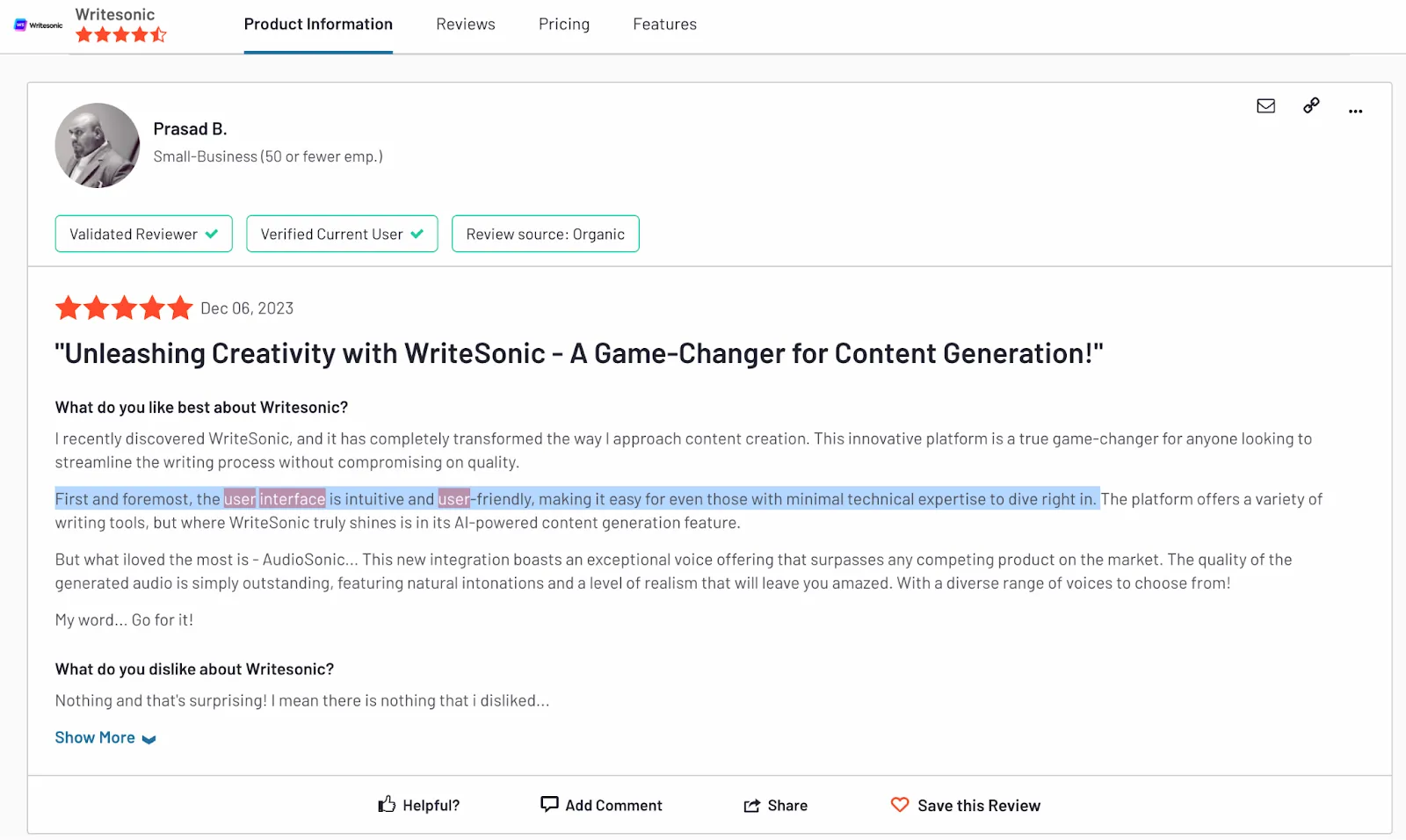Open the review title headline

(578, 353)
